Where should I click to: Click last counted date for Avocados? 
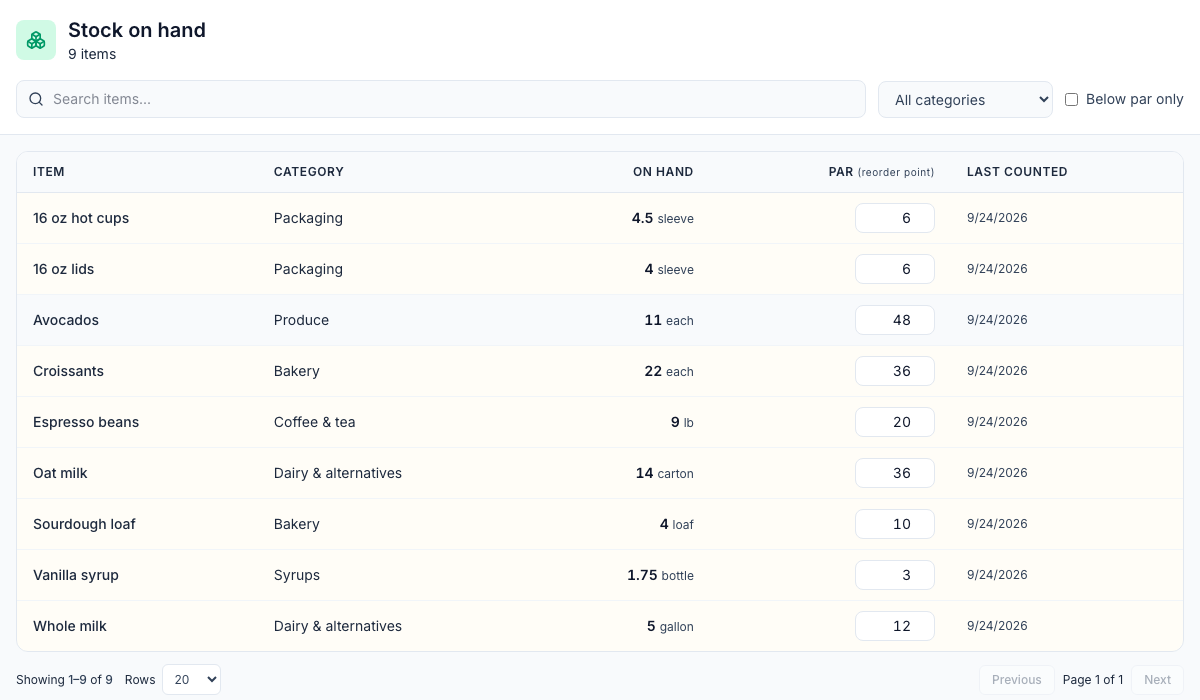click(x=997, y=320)
